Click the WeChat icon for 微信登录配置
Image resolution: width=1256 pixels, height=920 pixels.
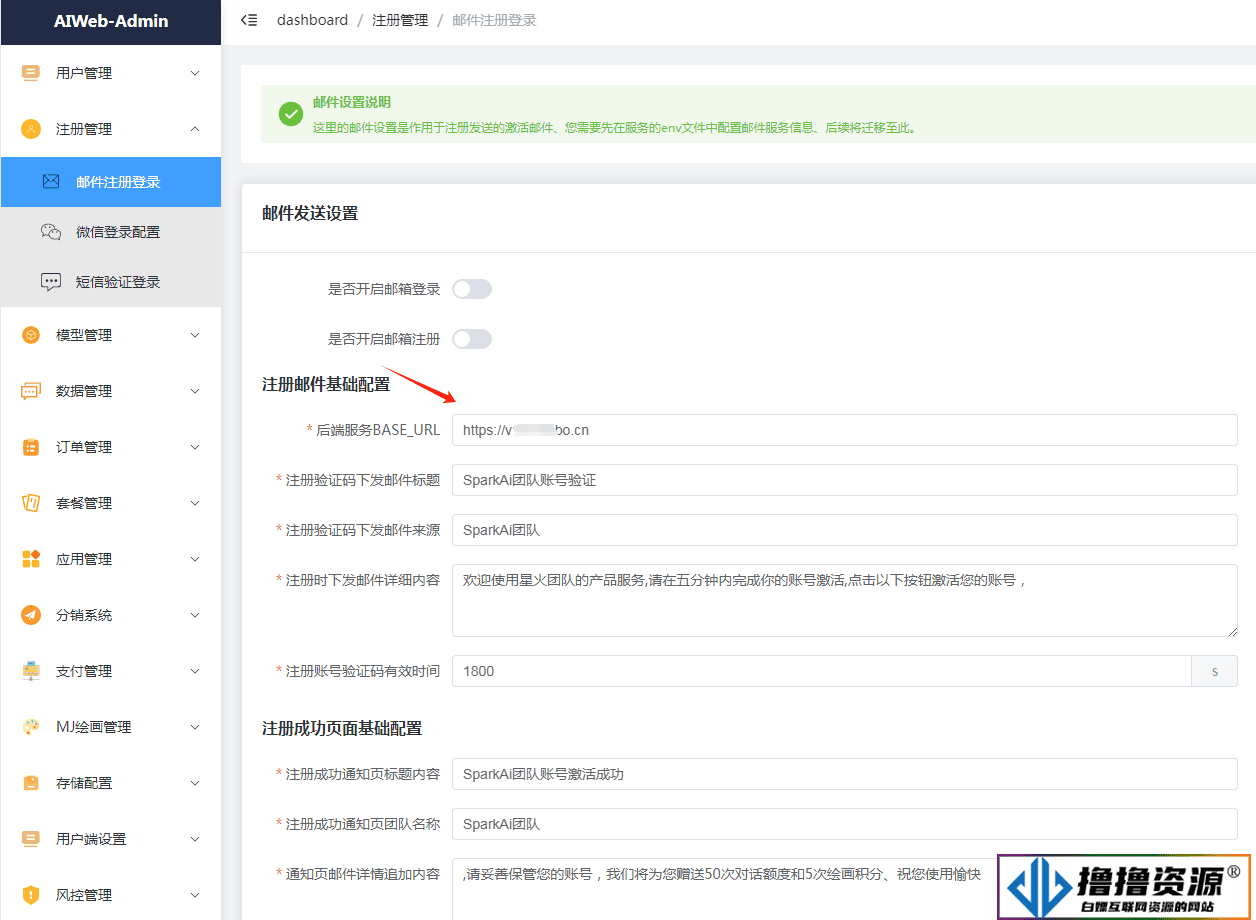(51, 232)
